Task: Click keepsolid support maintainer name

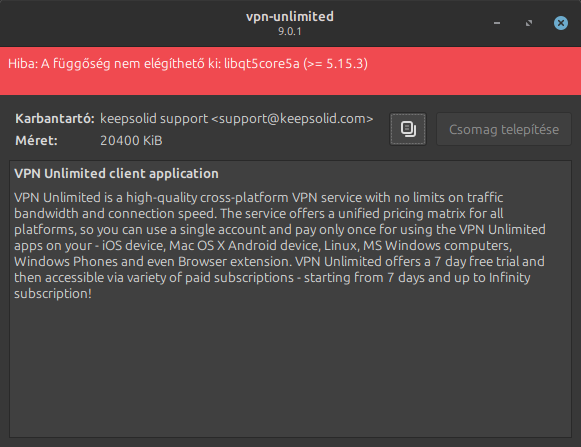Action: [154, 119]
